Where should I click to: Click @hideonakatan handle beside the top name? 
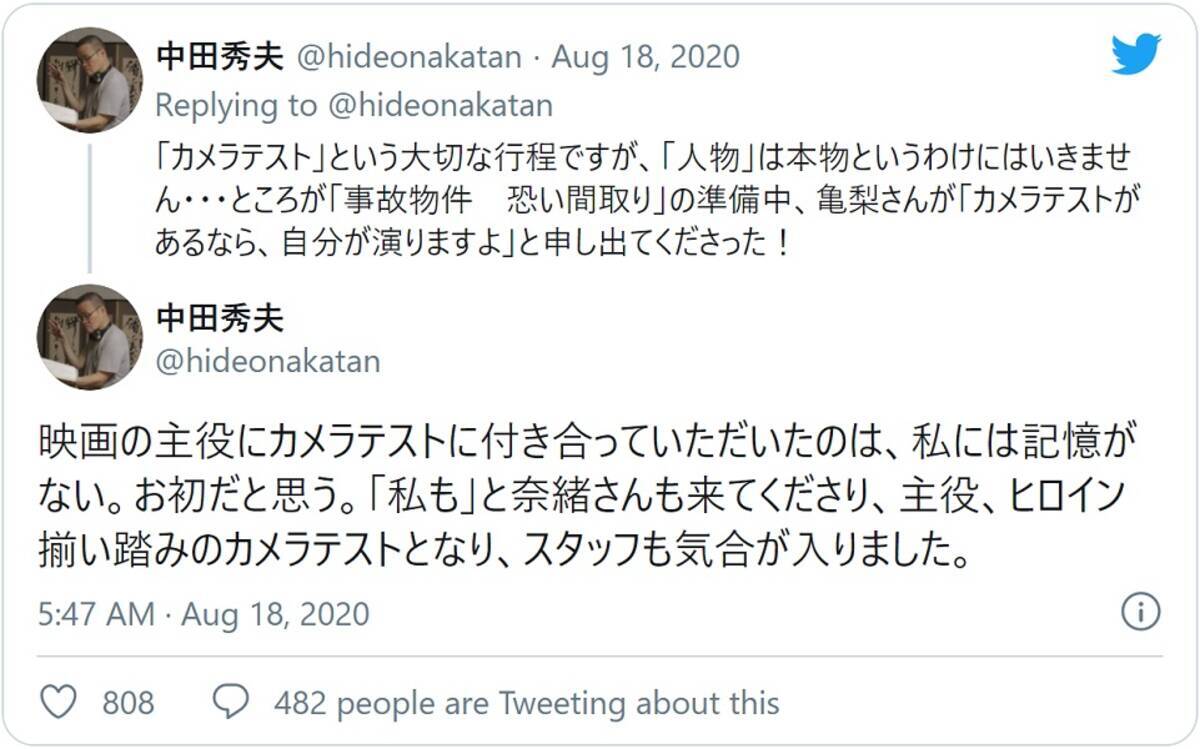click(x=410, y=56)
